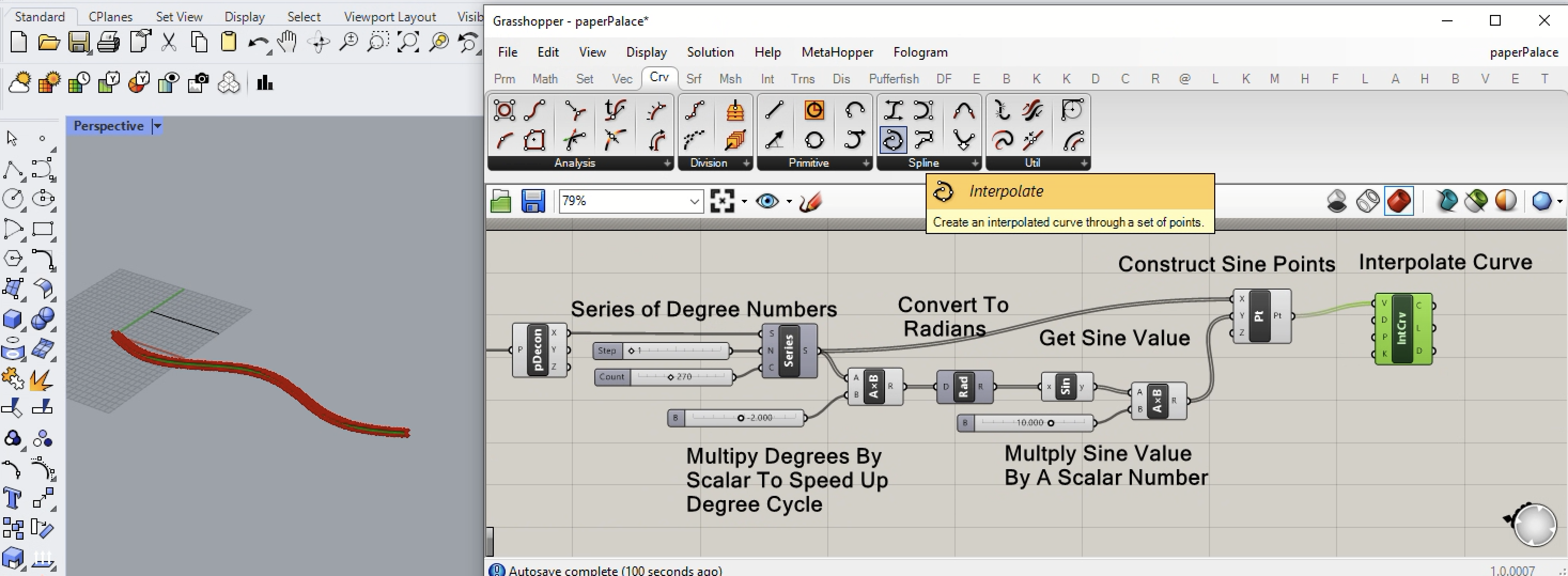Click the Grasshopper open file folder icon

pyautogui.click(x=501, y=201)
